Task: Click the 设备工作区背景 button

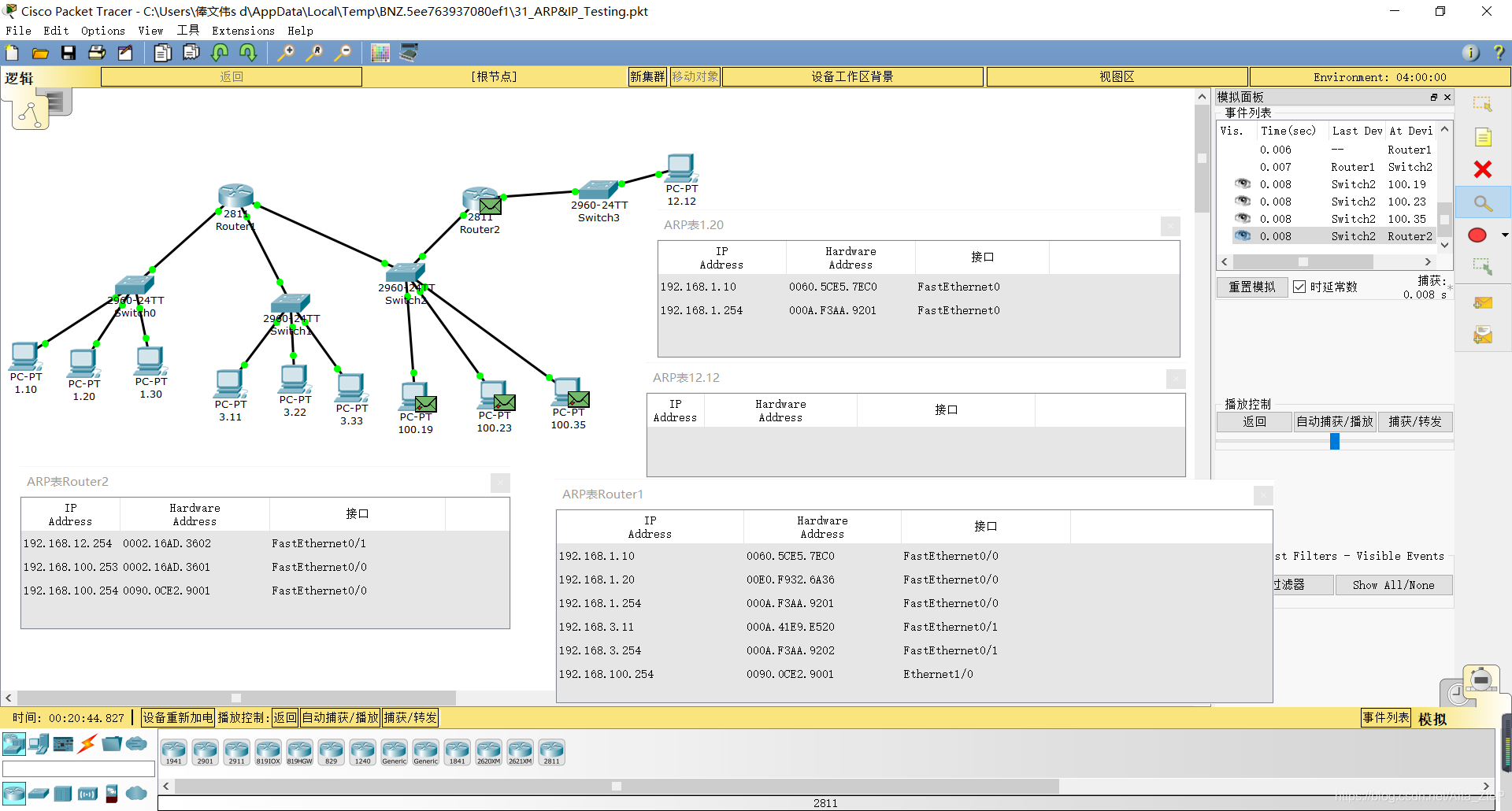Action: [853, 76]
